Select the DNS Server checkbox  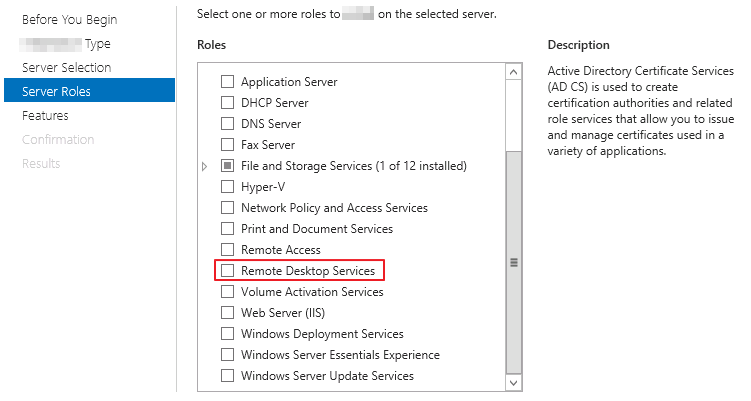click(228, 124)
